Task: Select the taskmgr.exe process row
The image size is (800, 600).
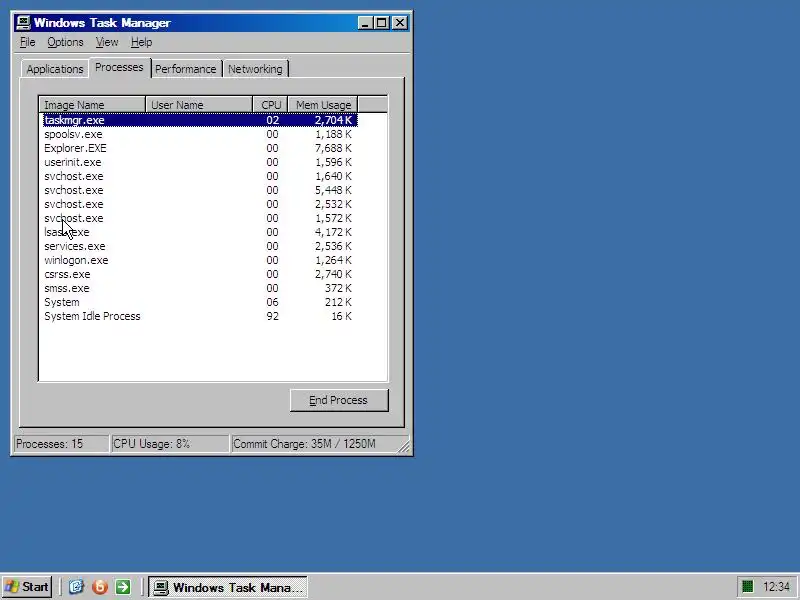Action: tap(200, 120)
